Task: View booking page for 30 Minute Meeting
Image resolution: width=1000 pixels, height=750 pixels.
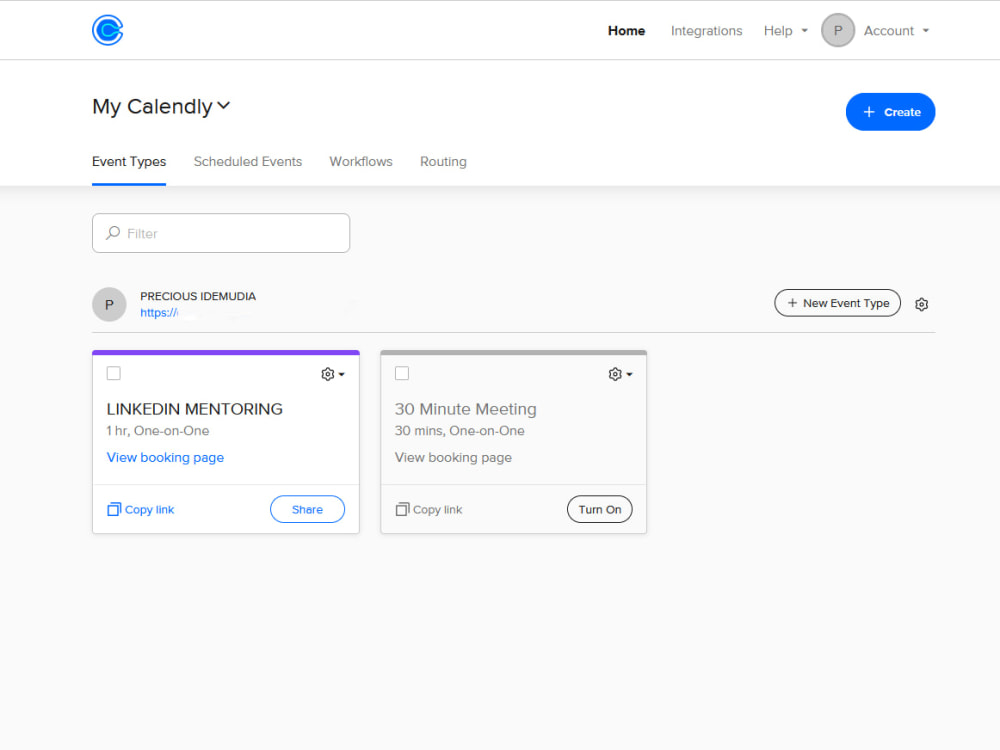Action: (453, 457)
